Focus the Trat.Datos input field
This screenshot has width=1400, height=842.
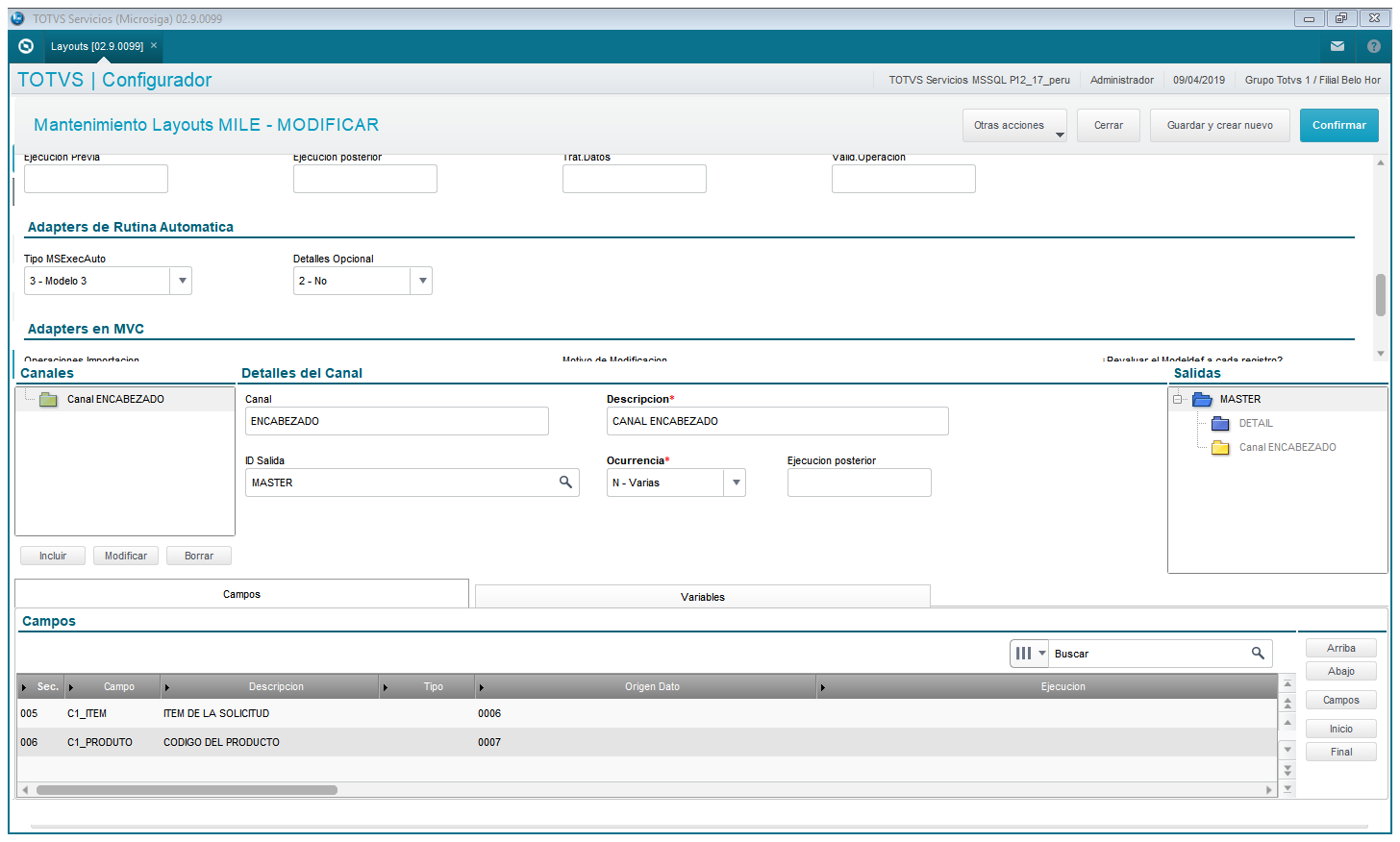point(635,179)
